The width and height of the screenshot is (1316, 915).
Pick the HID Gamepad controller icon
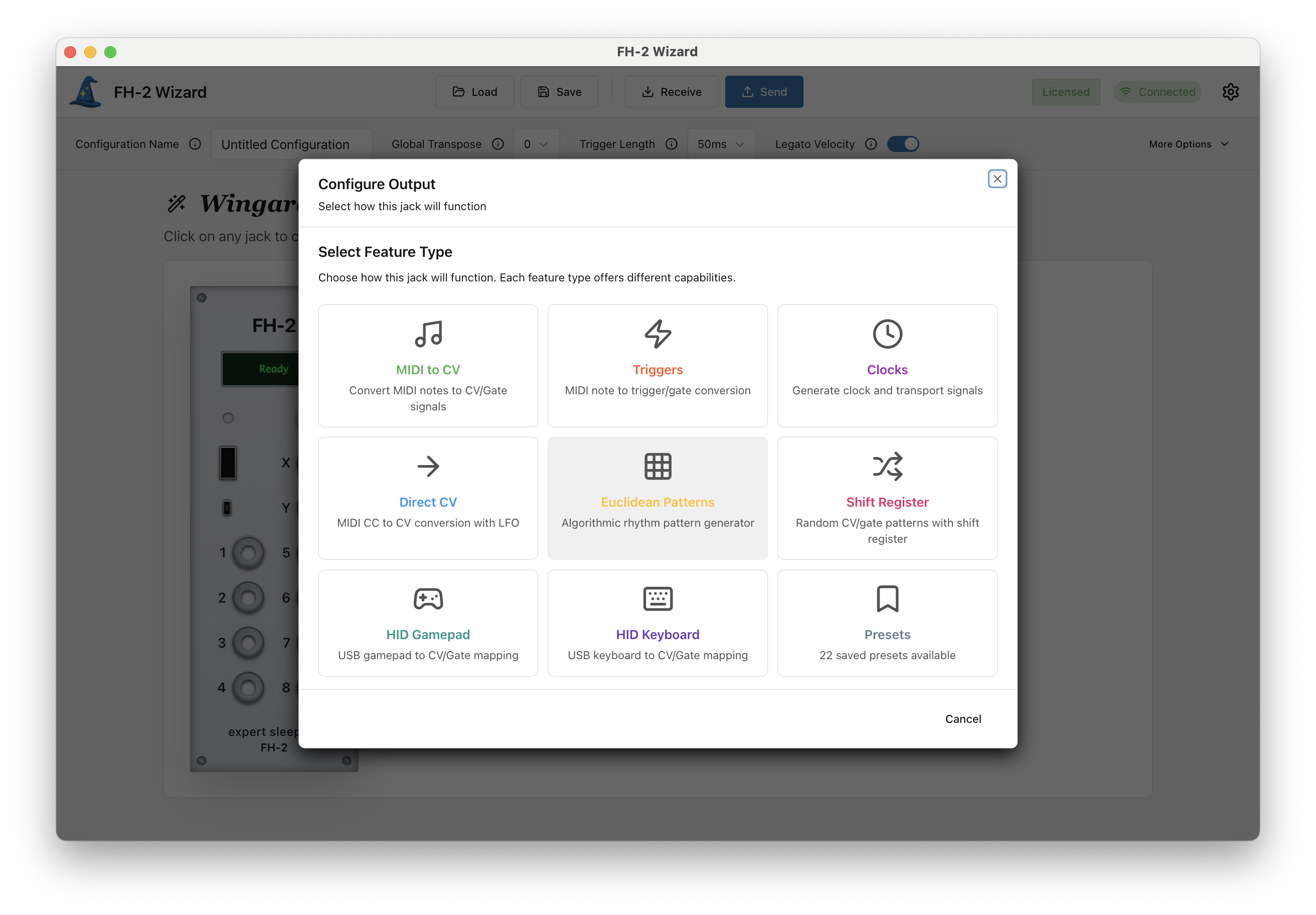click(x=428, y=598)
